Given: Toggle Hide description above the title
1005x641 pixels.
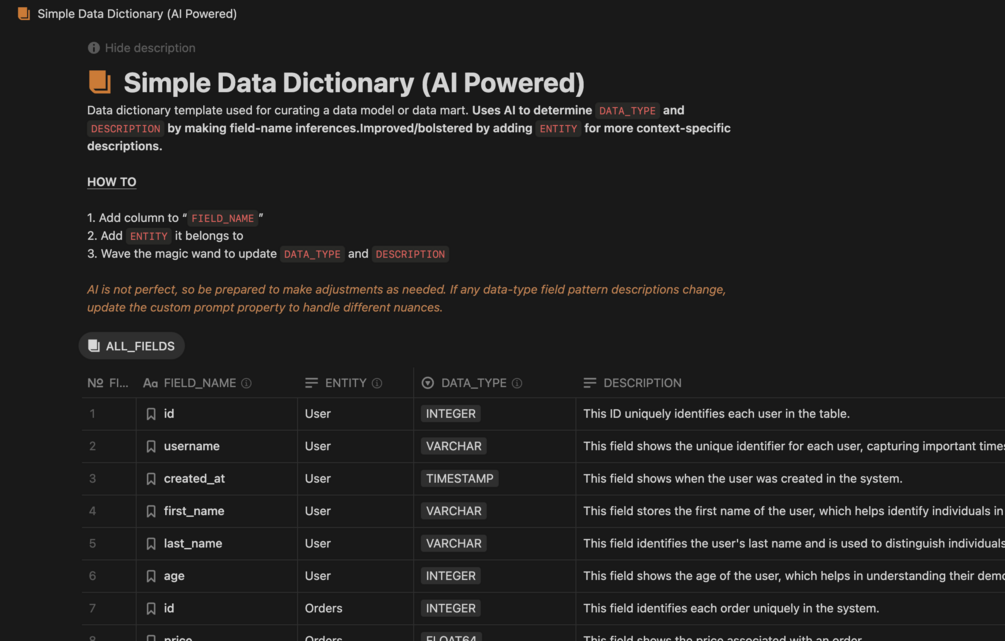Looking at the screenshot, I should tap(141, 48).
